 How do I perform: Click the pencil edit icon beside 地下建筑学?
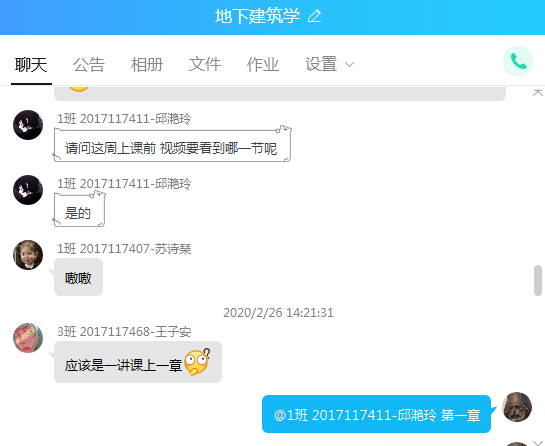315,16
